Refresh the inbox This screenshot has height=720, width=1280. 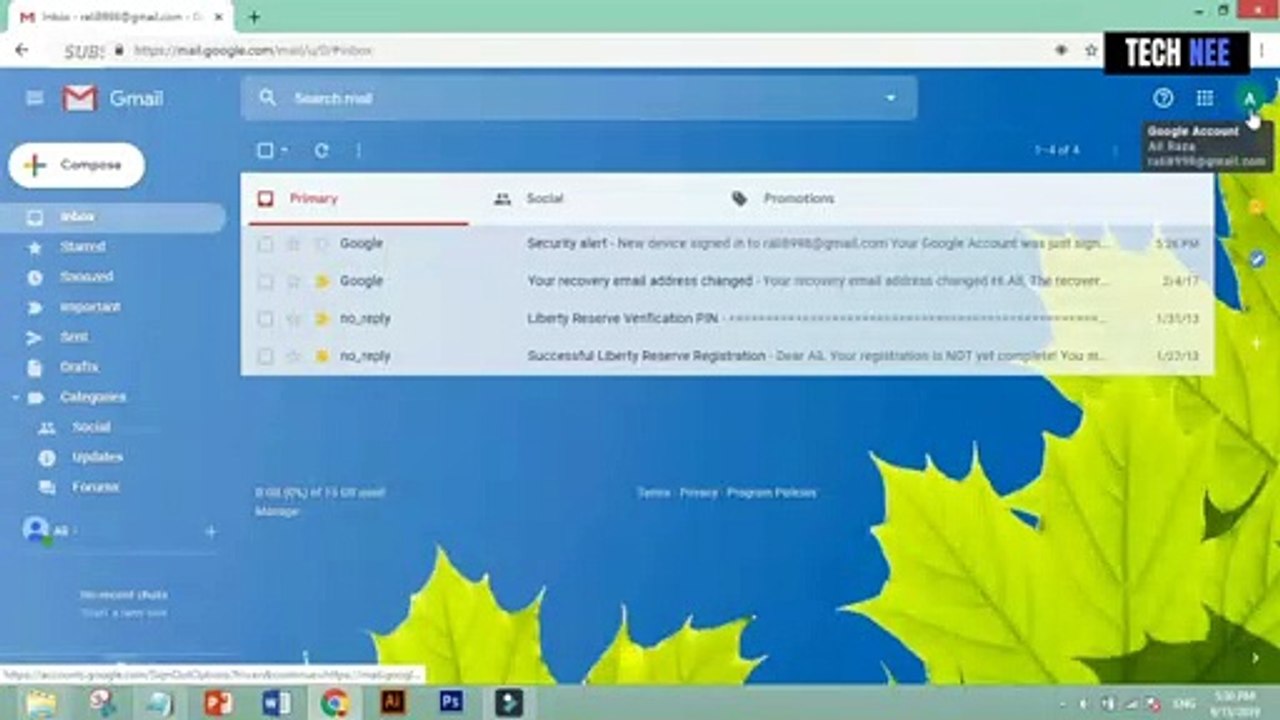coord(321,150)
